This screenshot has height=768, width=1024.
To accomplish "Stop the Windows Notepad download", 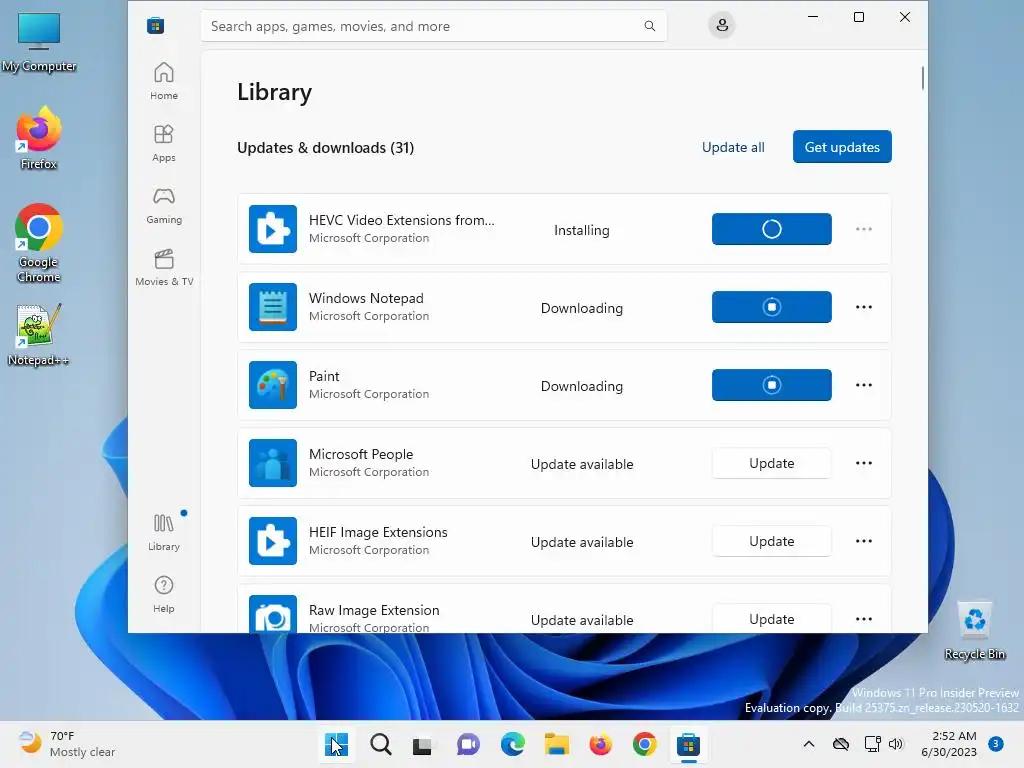I will pyautogui.click(x=771, y=307).
